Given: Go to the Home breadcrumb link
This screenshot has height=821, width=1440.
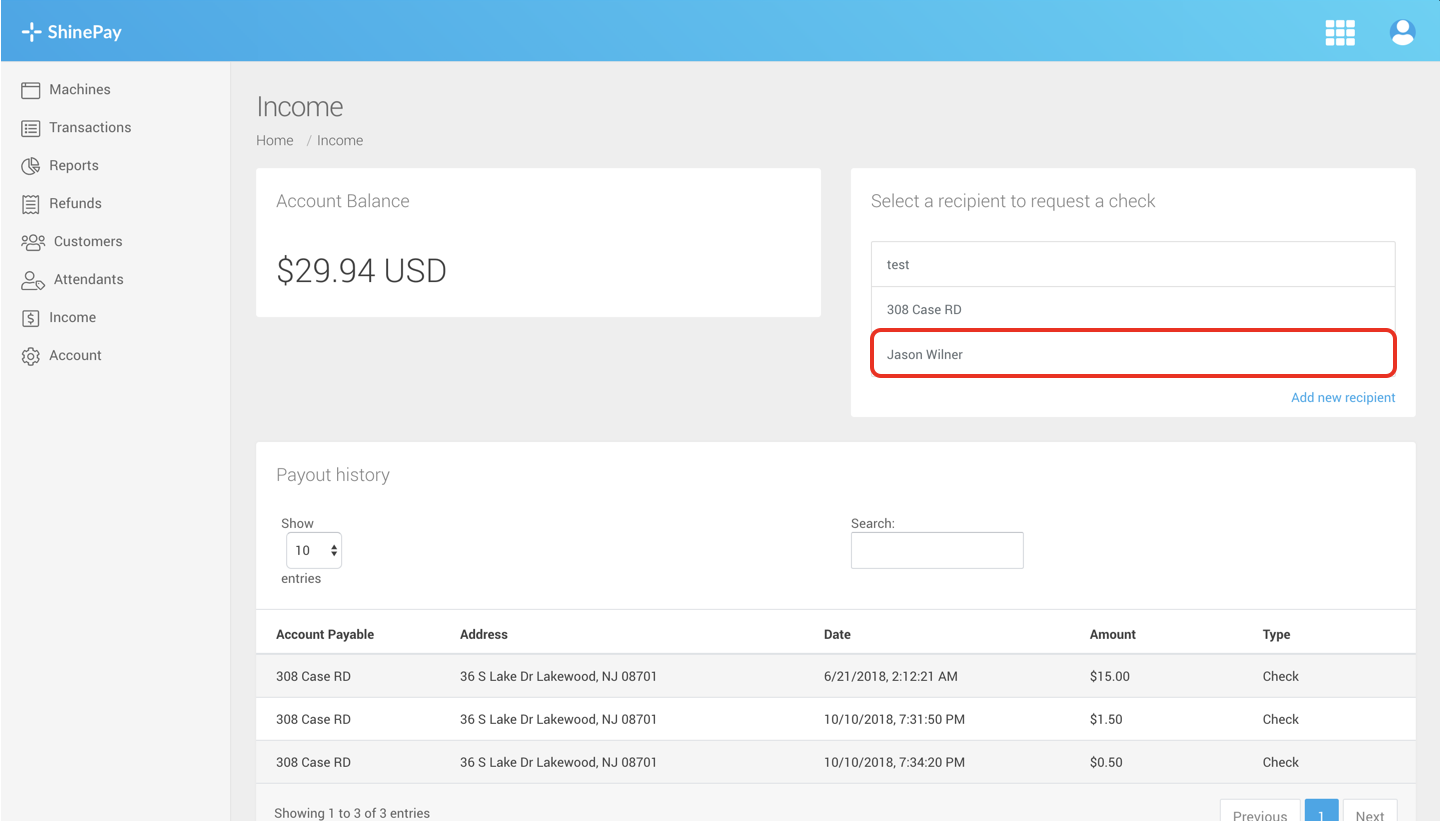Looking at the screenshot, I should [275, 141].
